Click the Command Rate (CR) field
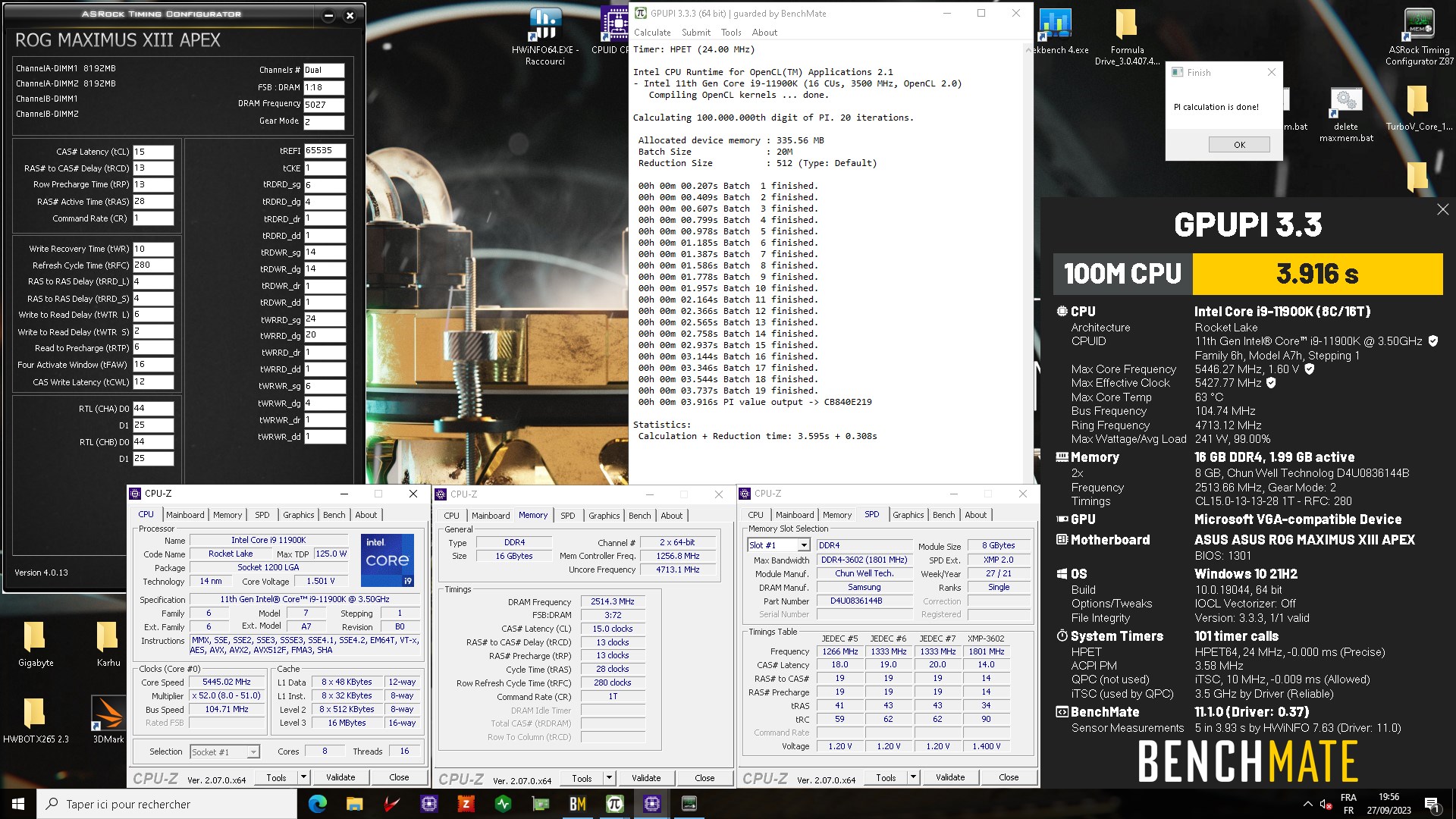This screenshot has width=1456, height=819. click(x=153, y=218)
